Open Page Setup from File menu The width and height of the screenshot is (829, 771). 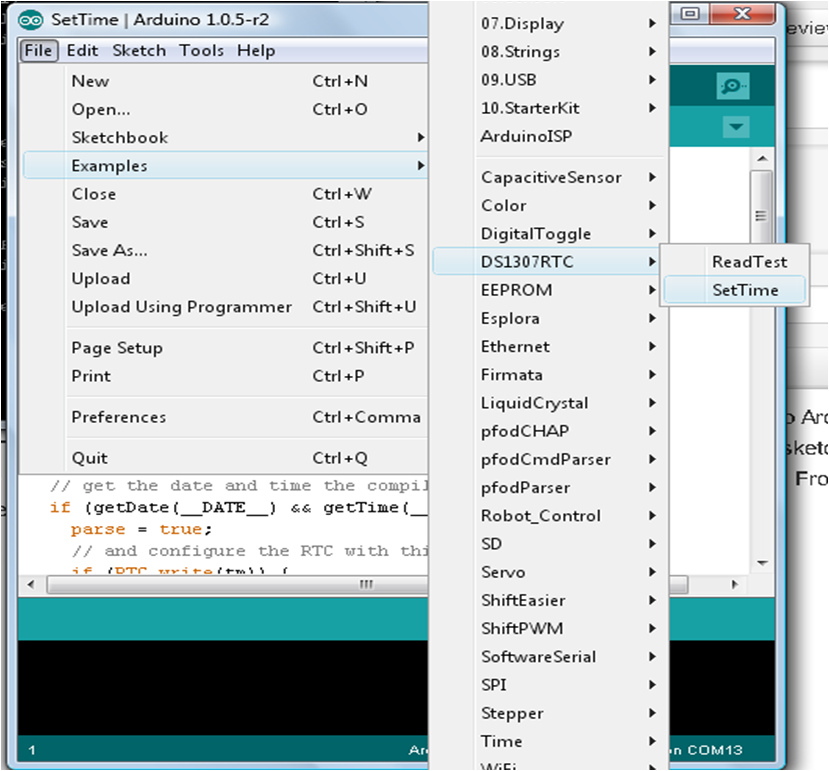(x=225, y=348)
